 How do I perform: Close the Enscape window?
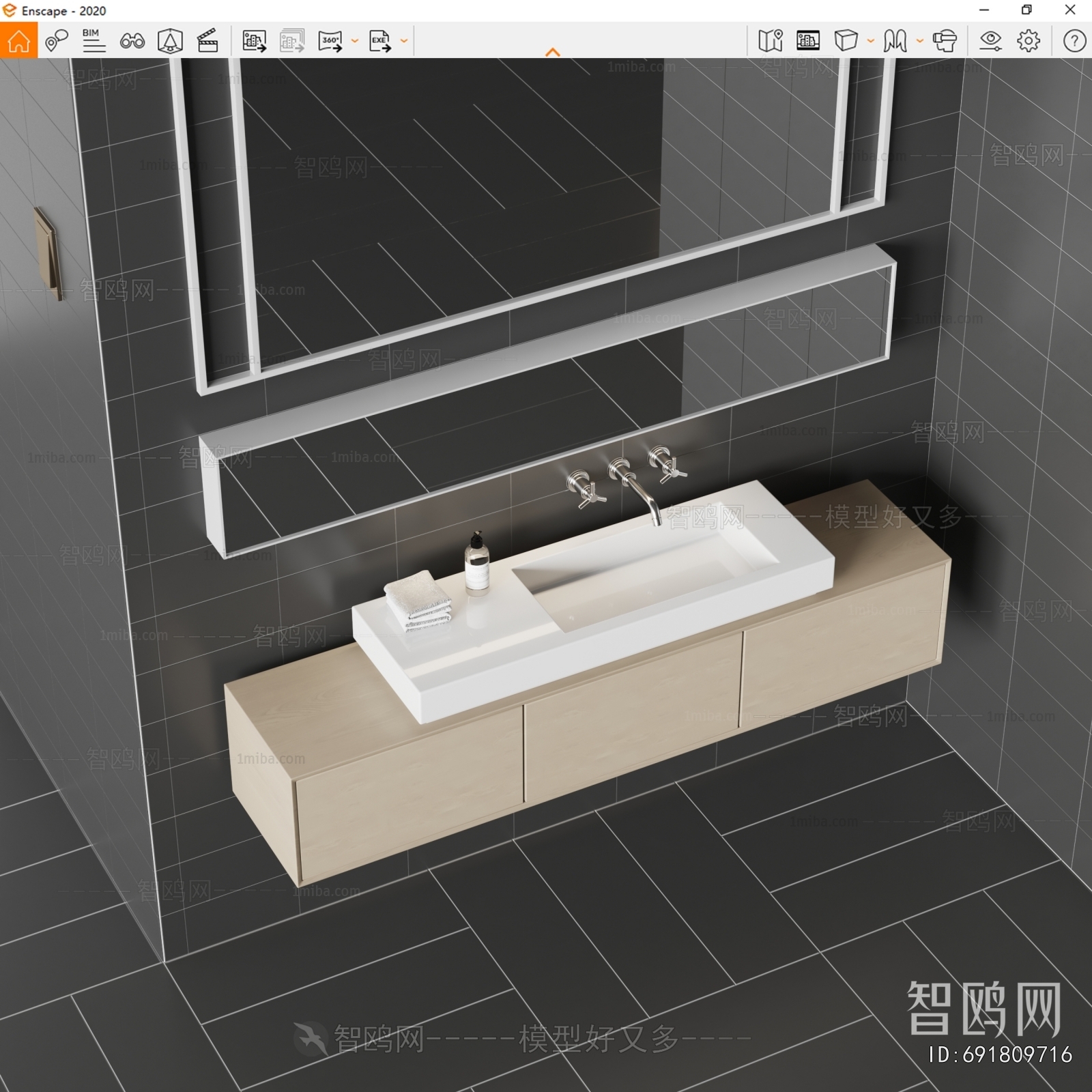(x=1070, y=10)
